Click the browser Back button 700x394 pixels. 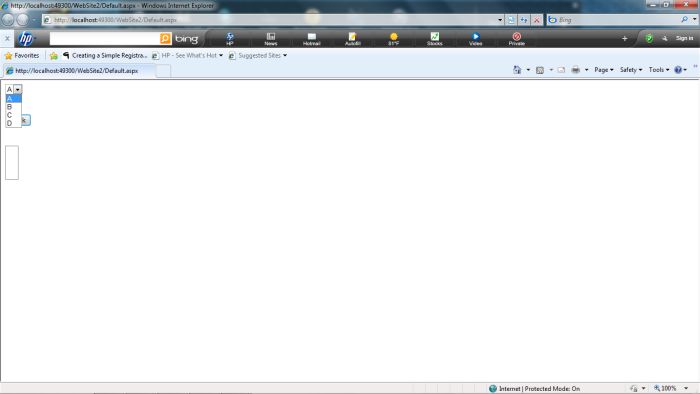pos(8,20)
